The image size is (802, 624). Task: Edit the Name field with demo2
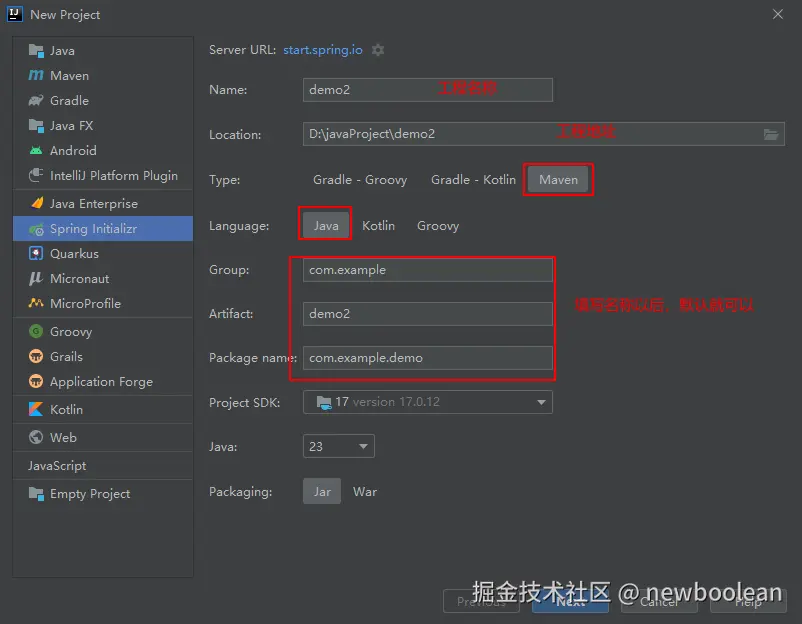pyautogui.click(x=428, y=90)
